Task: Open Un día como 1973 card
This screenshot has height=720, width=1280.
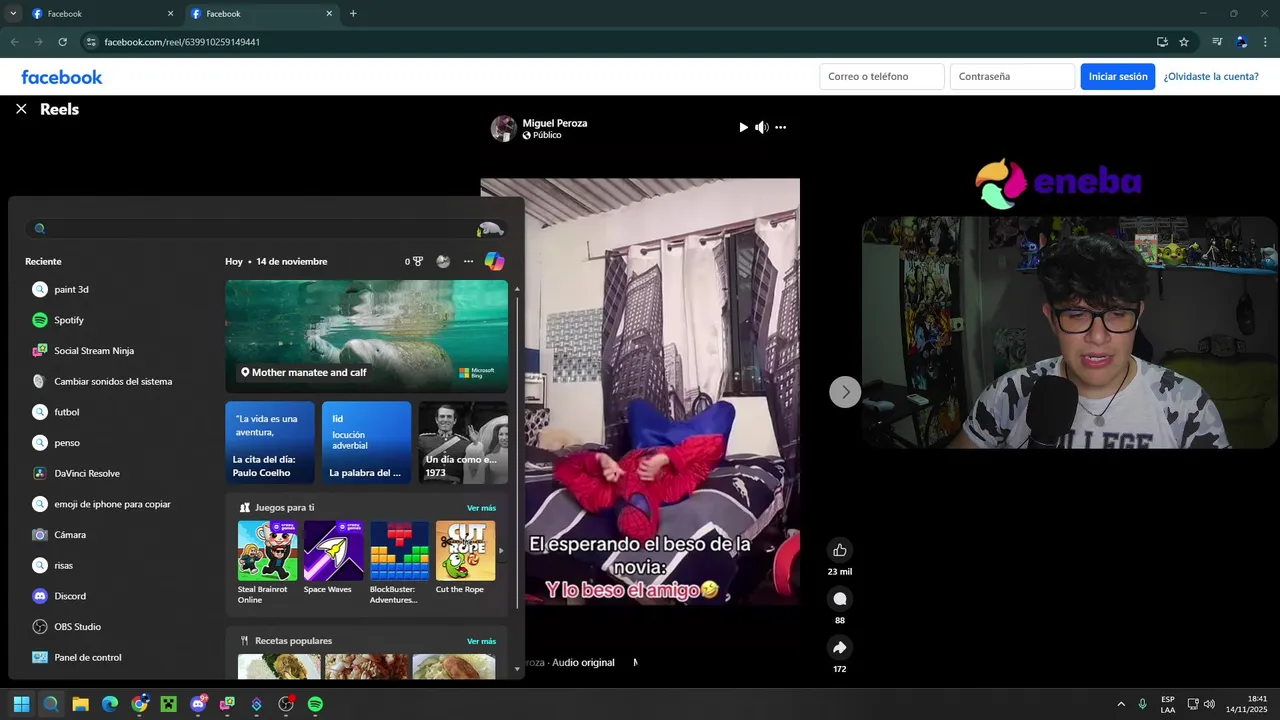Action: point(463,443)
